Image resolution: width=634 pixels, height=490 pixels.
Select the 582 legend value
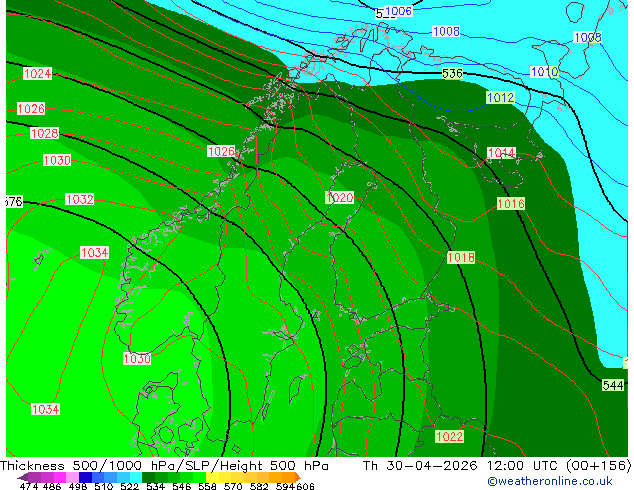(x=259, y=486)
